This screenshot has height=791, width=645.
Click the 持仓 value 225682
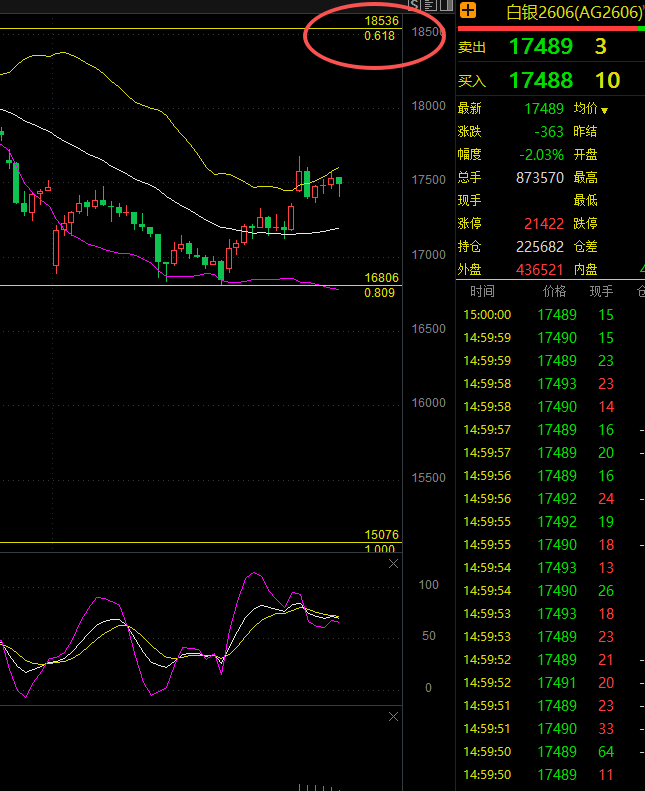pyautogui.click(x=540, y=247)
